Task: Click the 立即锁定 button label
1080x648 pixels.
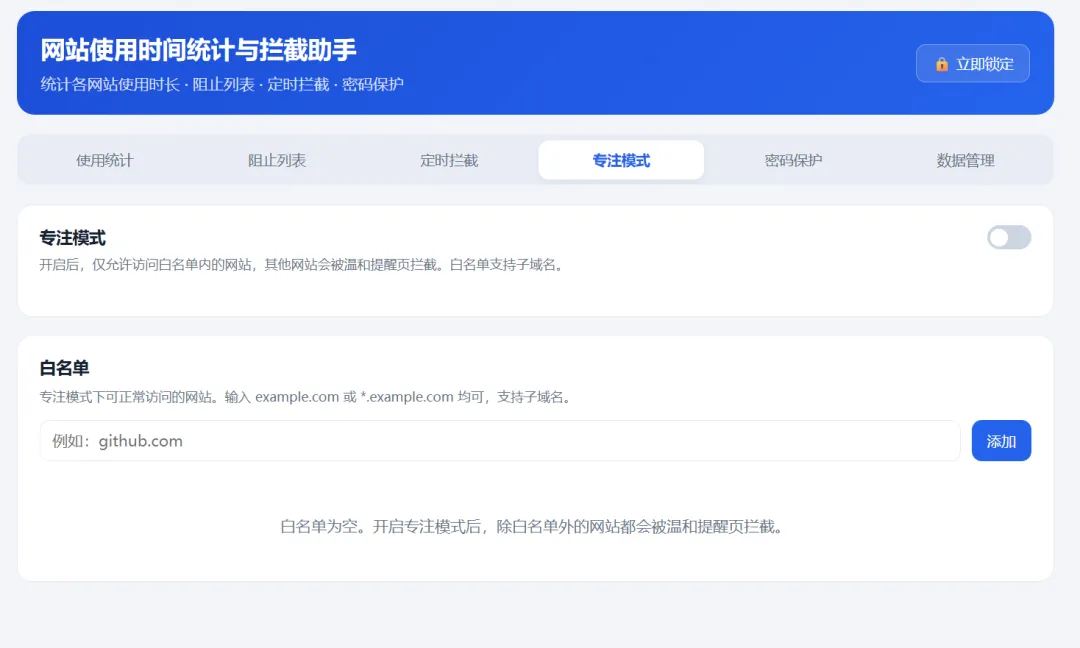Action: pos(984,64)
